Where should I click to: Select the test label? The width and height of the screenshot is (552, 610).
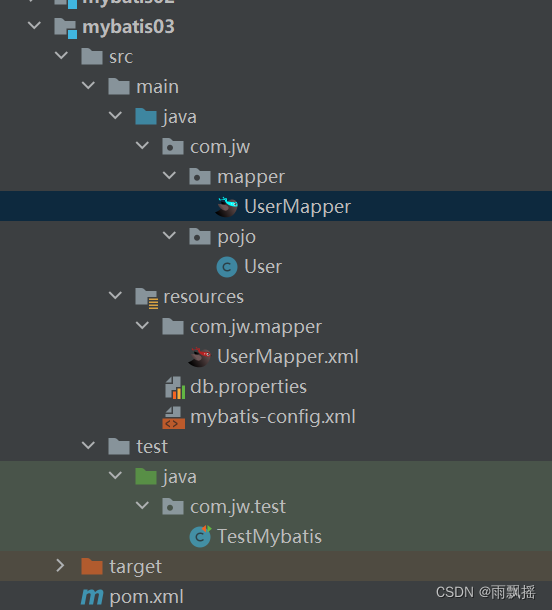pos(152,447)
